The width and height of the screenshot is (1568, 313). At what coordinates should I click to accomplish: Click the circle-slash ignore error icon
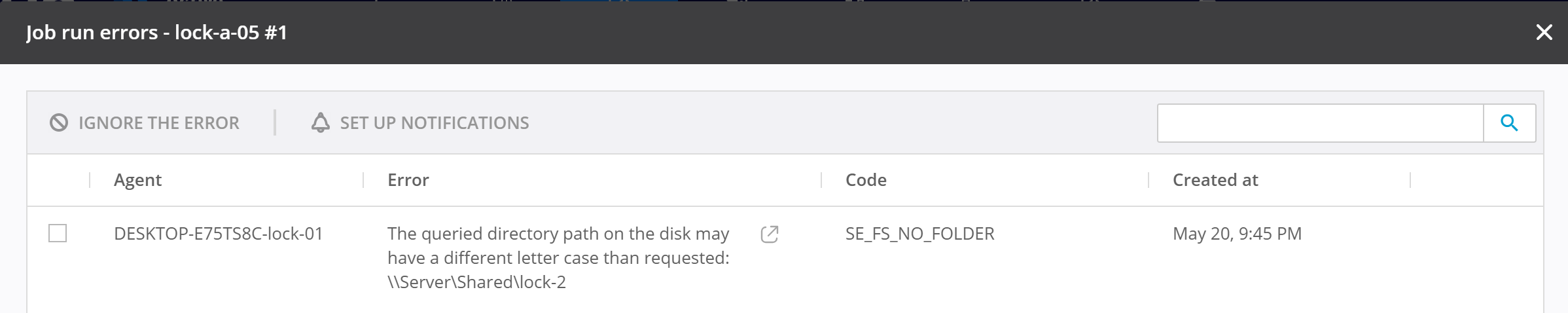[59, 122]
